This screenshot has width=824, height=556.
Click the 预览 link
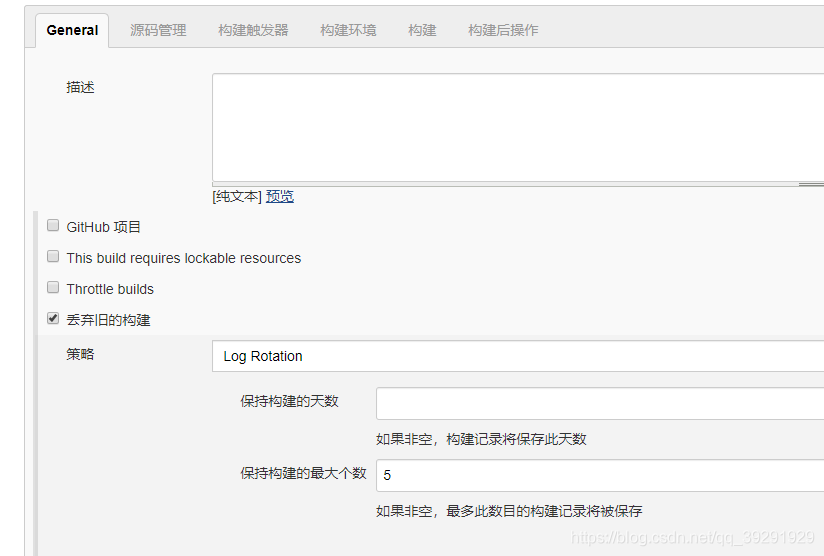tap(280, 197)
